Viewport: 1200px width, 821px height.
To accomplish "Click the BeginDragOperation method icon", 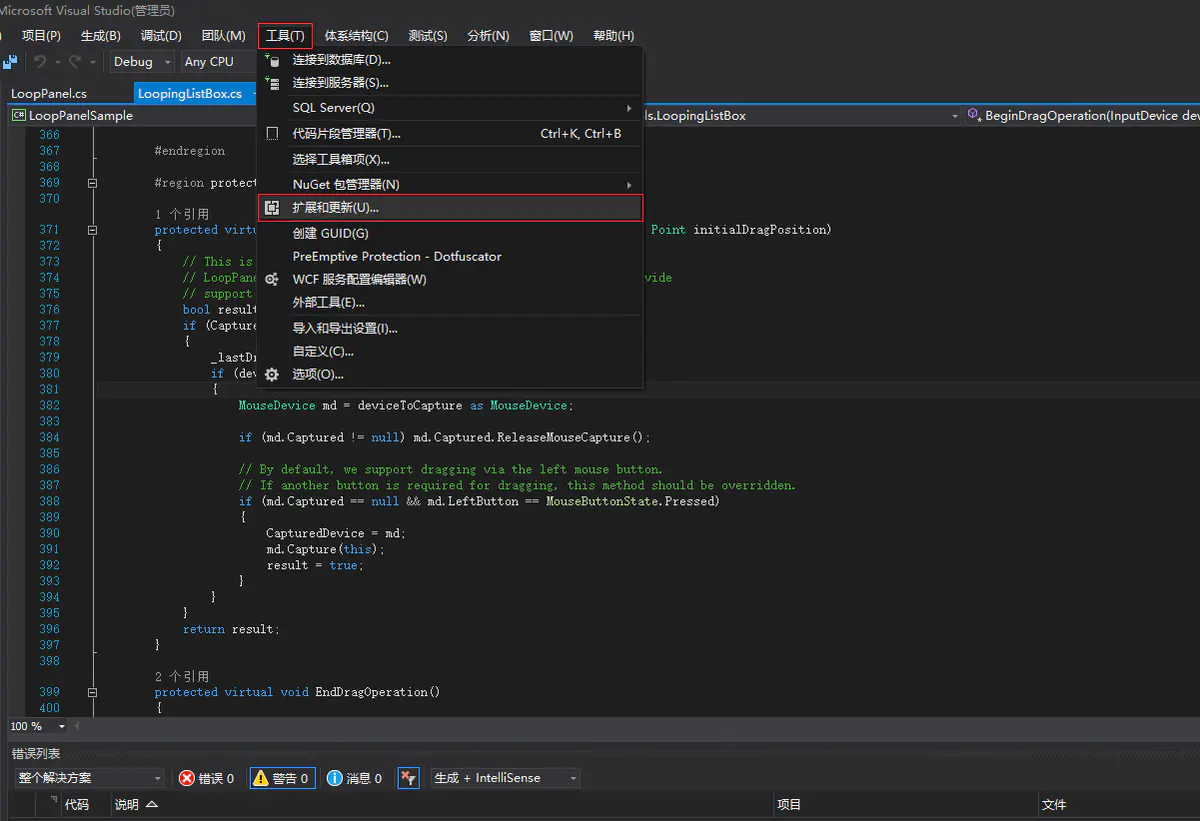I will (x=975, y=116).
